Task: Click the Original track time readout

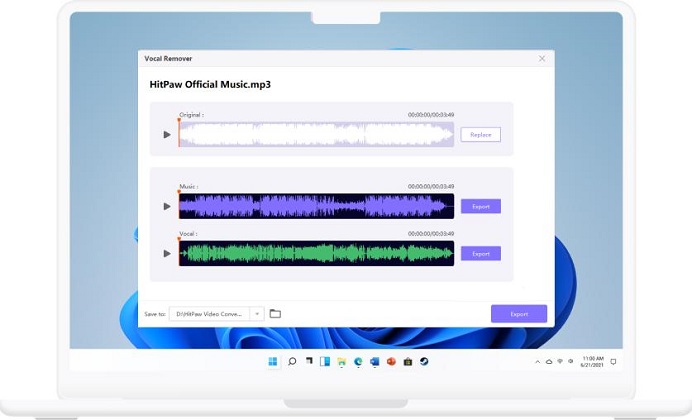Action: [431, 115]
